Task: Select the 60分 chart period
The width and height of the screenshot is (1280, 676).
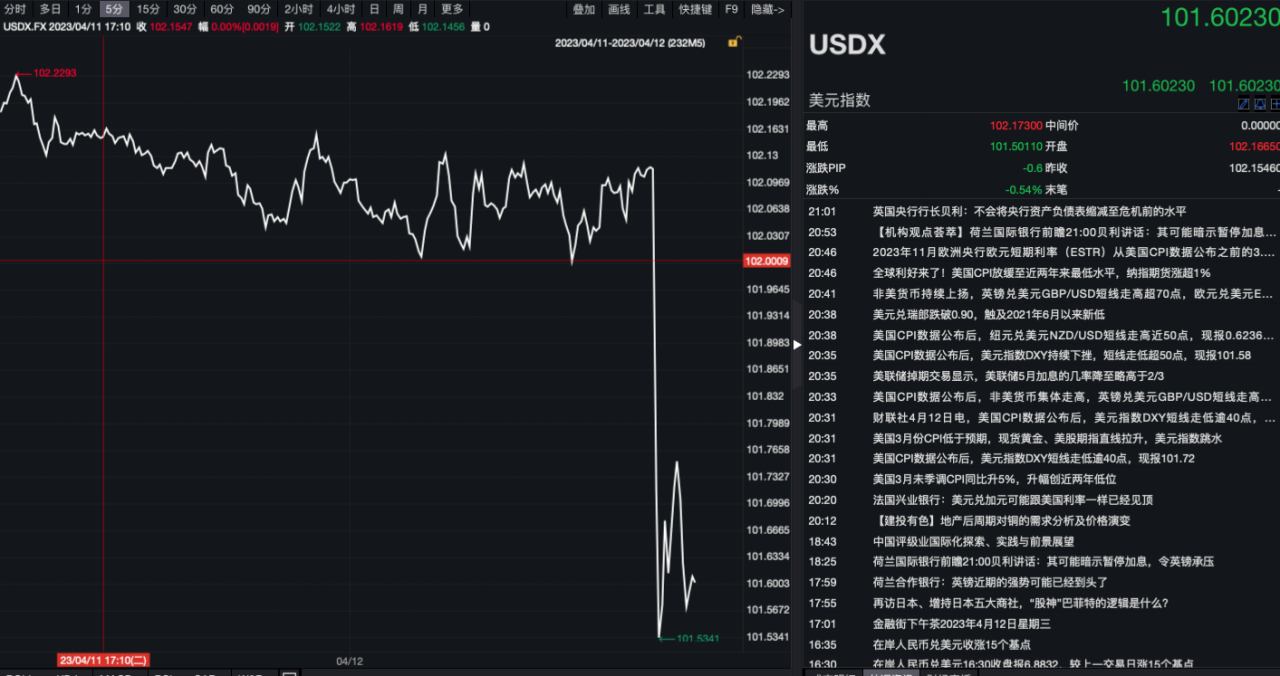Action: [222, 9]
